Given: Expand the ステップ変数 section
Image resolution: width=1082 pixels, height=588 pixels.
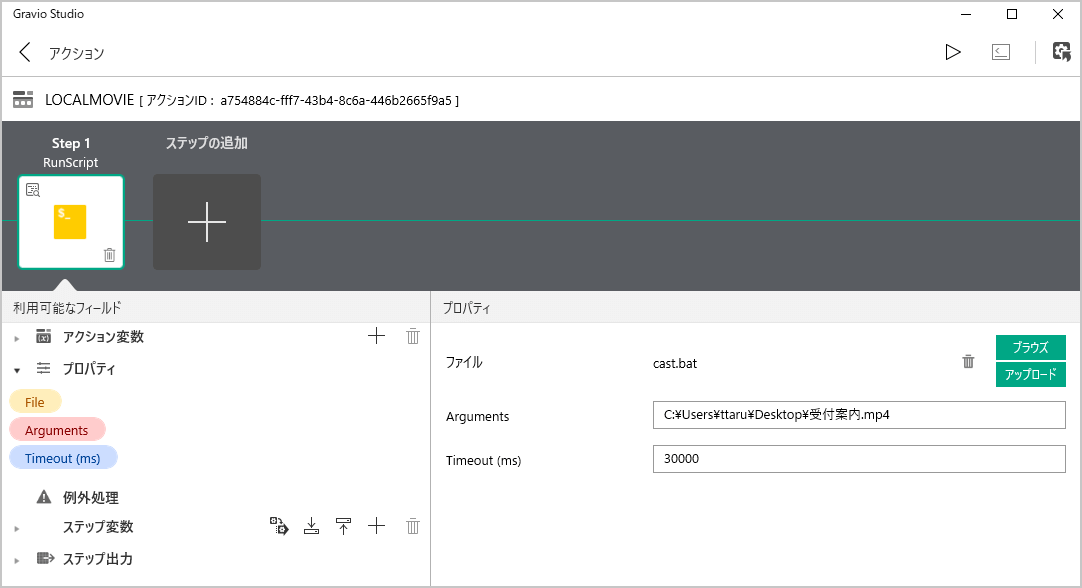Looking at the screenshot, I should click(17, 529).
